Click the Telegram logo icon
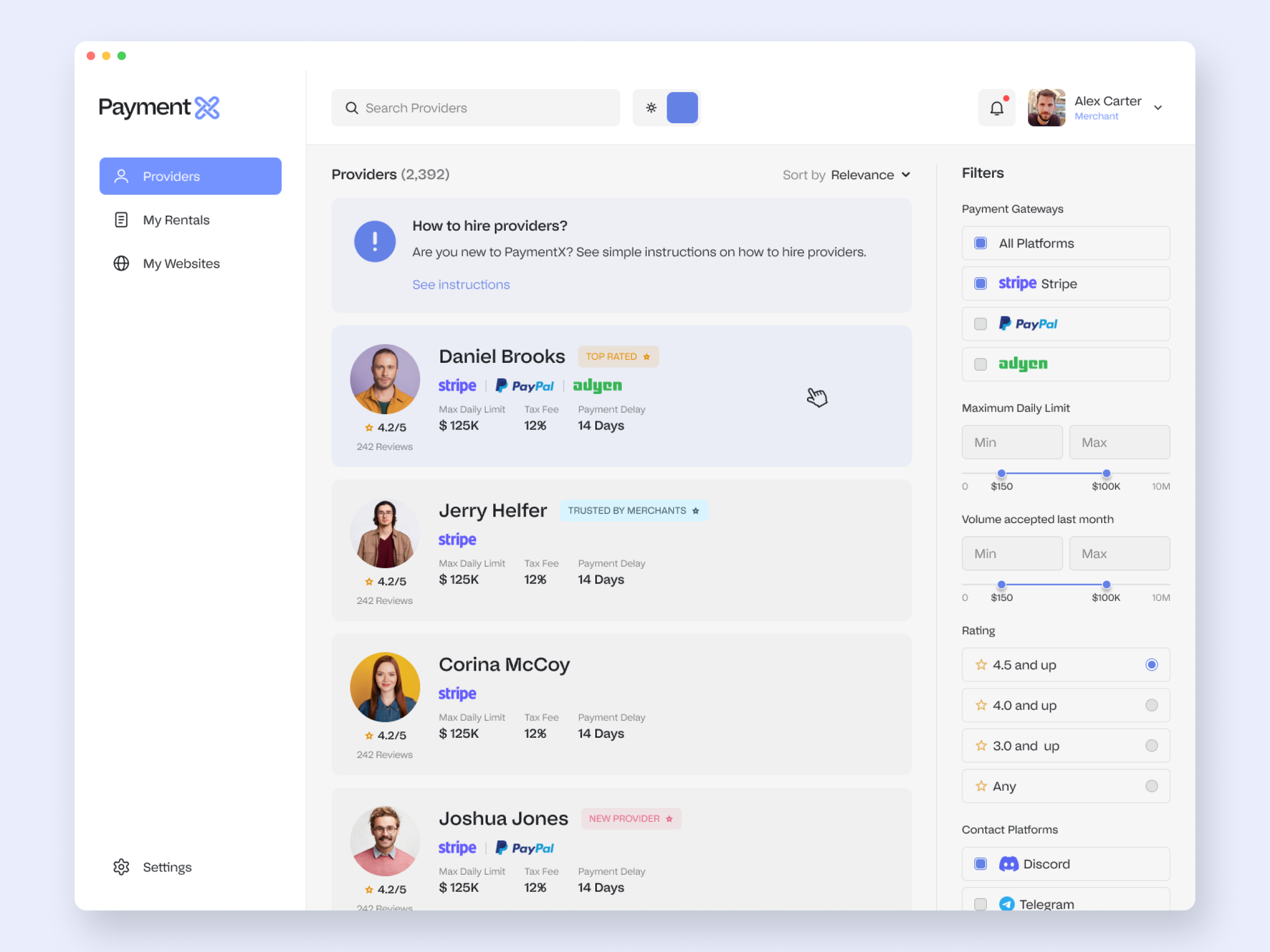This screenshot has width=1270, height=952. click(1006, 904)
